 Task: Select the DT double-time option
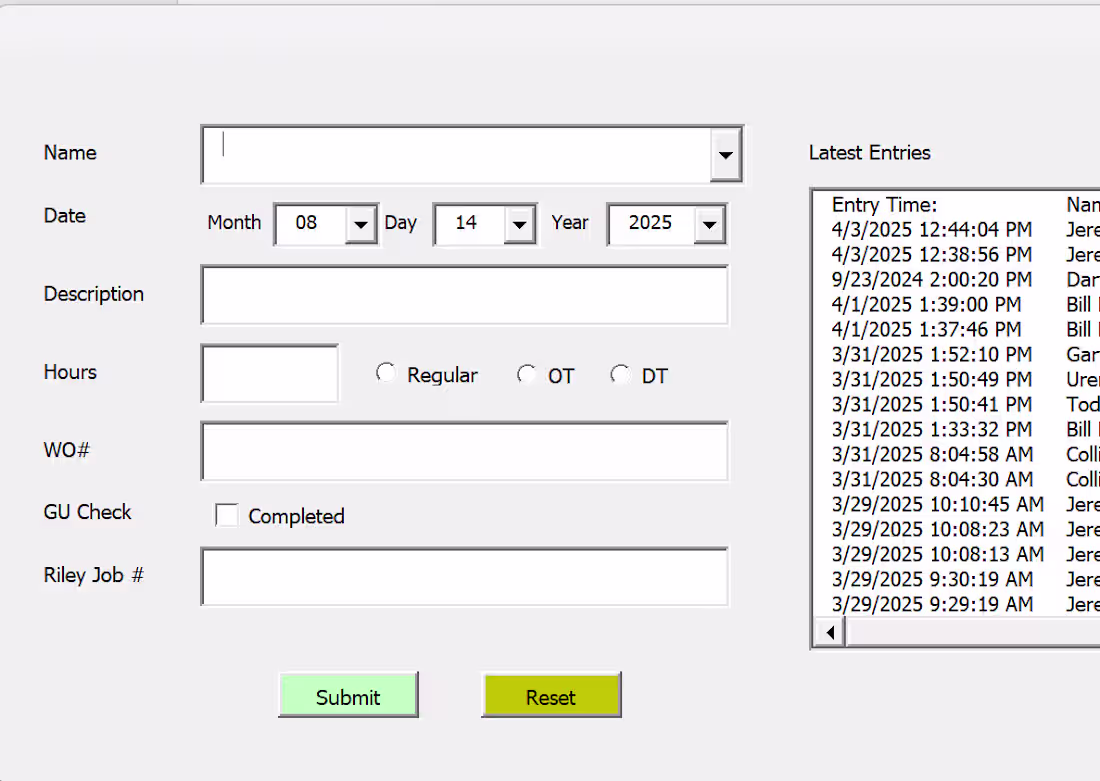[620, 372]
